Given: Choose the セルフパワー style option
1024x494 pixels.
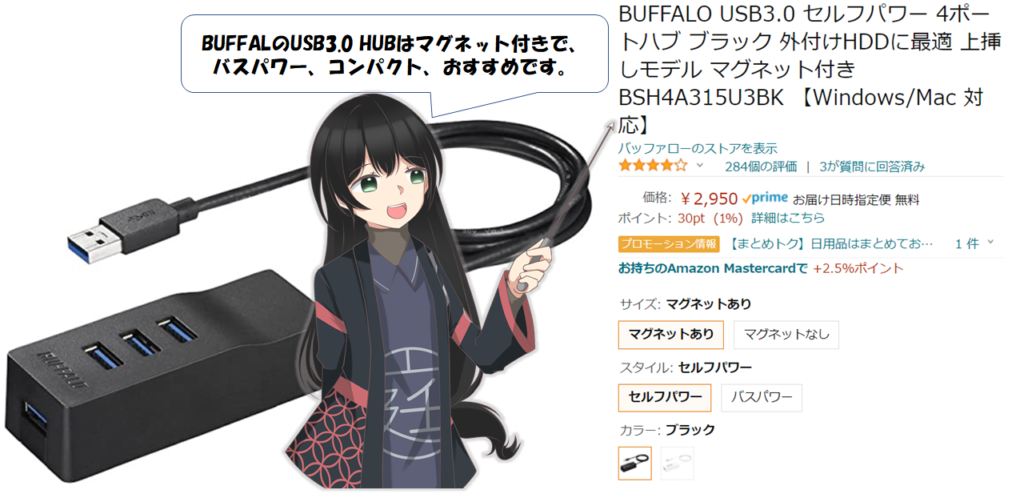Looking at the screenshot, I should [x=665, y=397].
